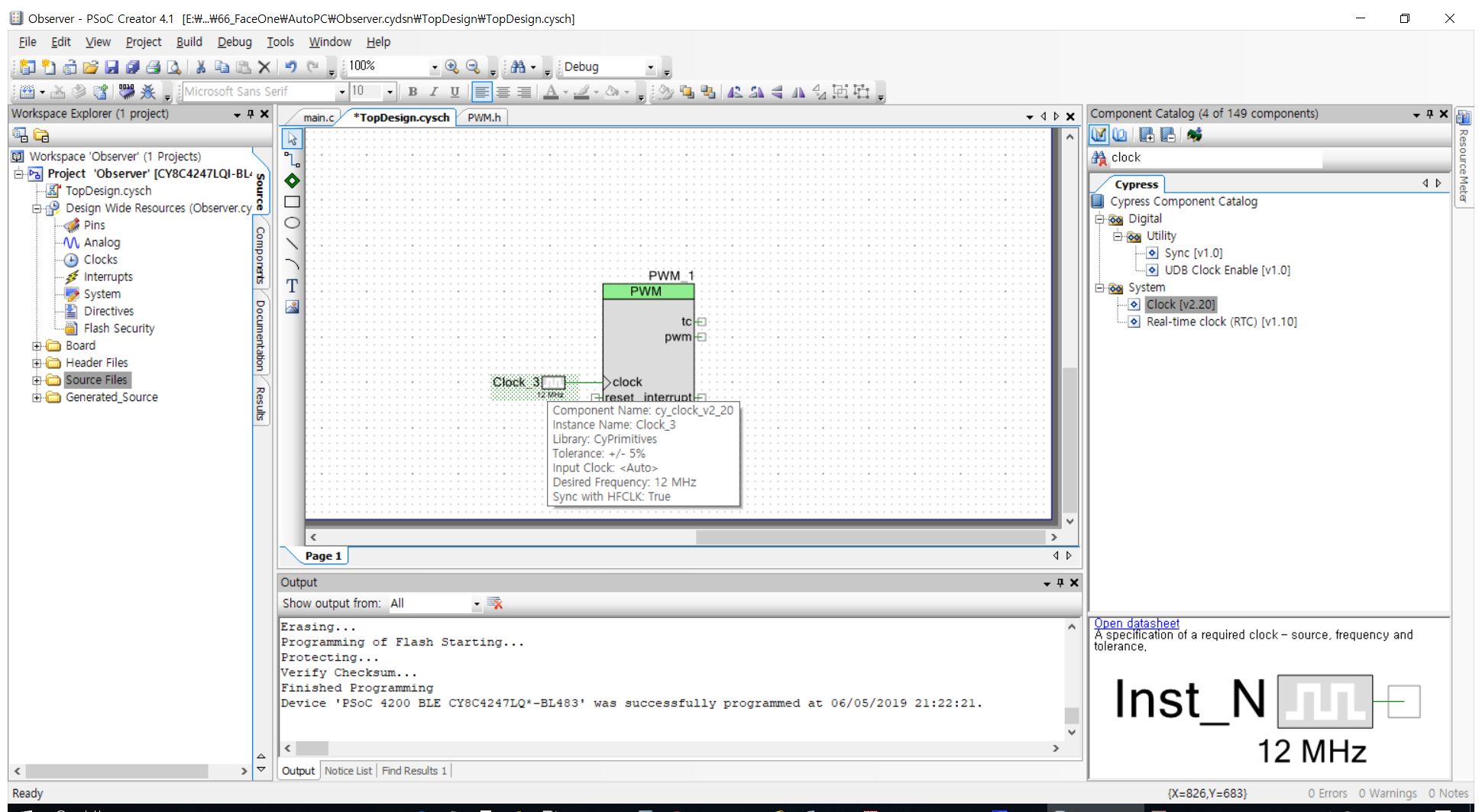Click the Program chip icon

pos(127,92)
